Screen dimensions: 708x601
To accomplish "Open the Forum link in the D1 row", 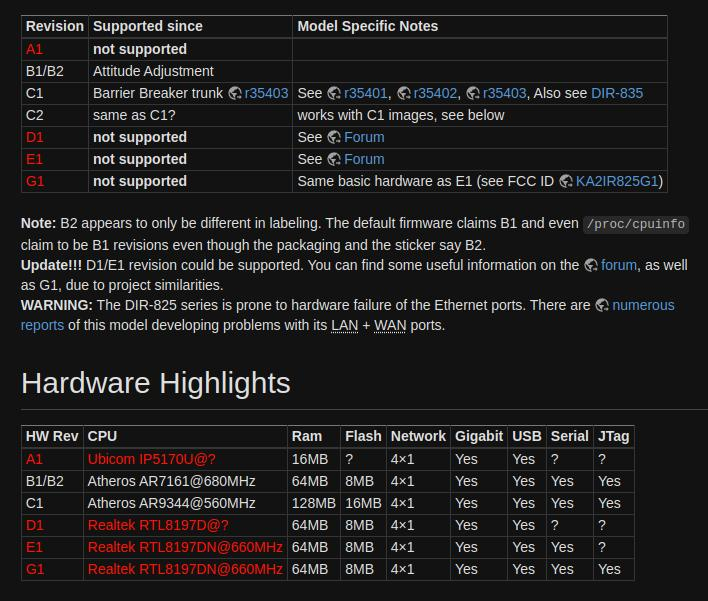I will point(364,137).
